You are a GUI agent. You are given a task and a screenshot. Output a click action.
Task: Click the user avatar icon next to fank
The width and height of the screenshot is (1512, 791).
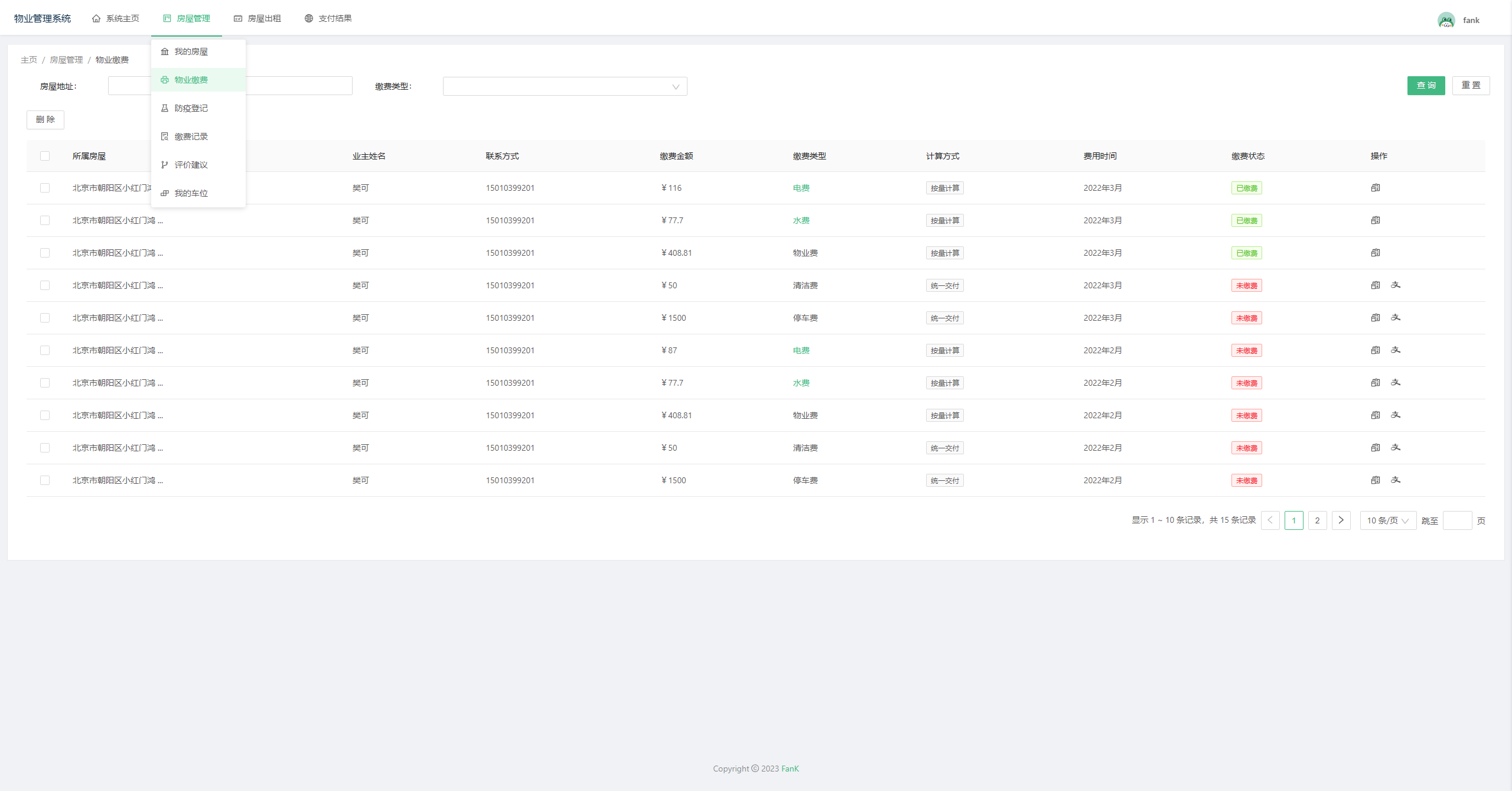[1446, 20]
